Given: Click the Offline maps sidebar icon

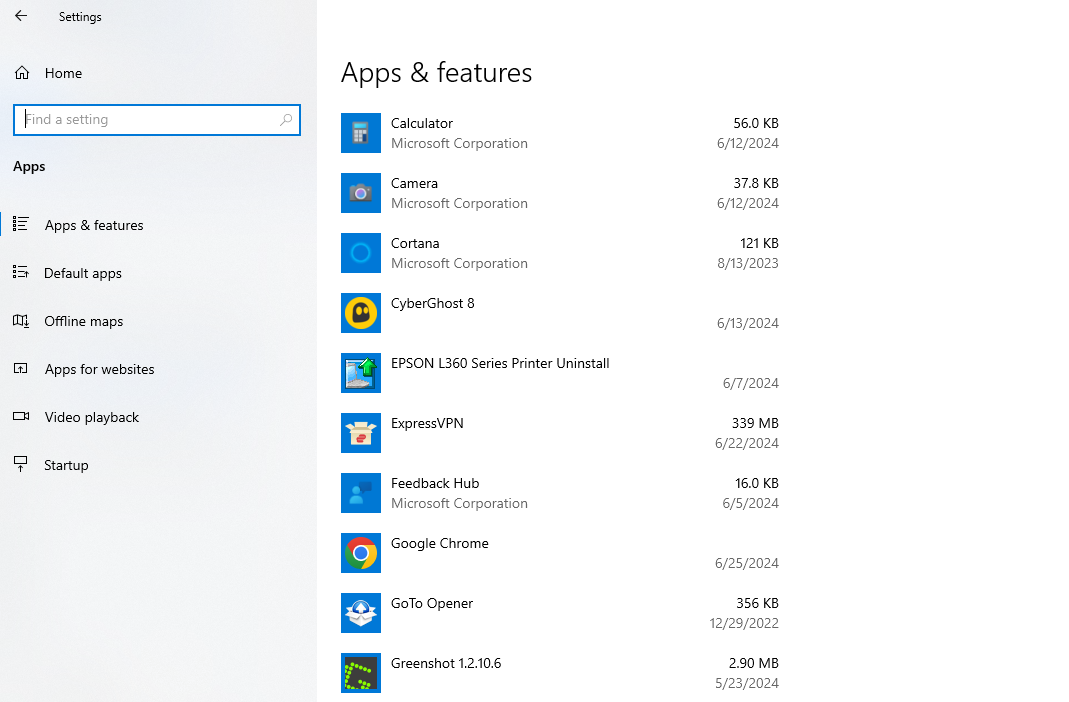Looking at the screenshot, I should coord(20,320).
